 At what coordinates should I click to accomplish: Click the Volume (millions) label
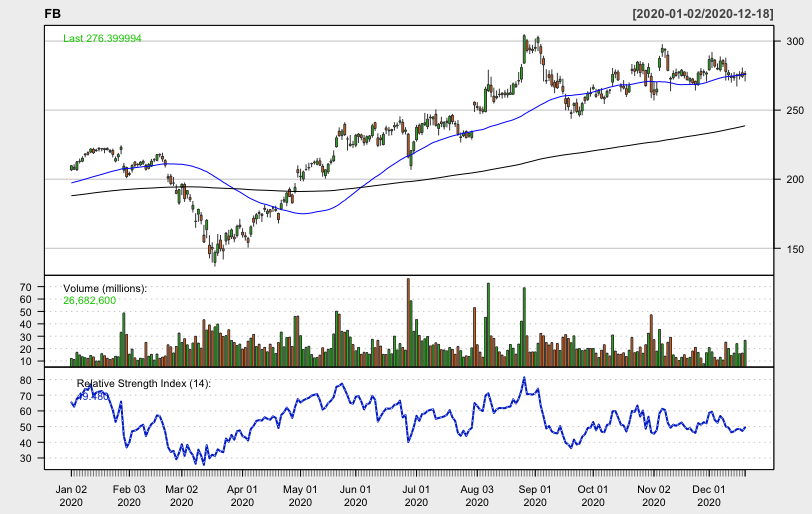tap(105, 288)
